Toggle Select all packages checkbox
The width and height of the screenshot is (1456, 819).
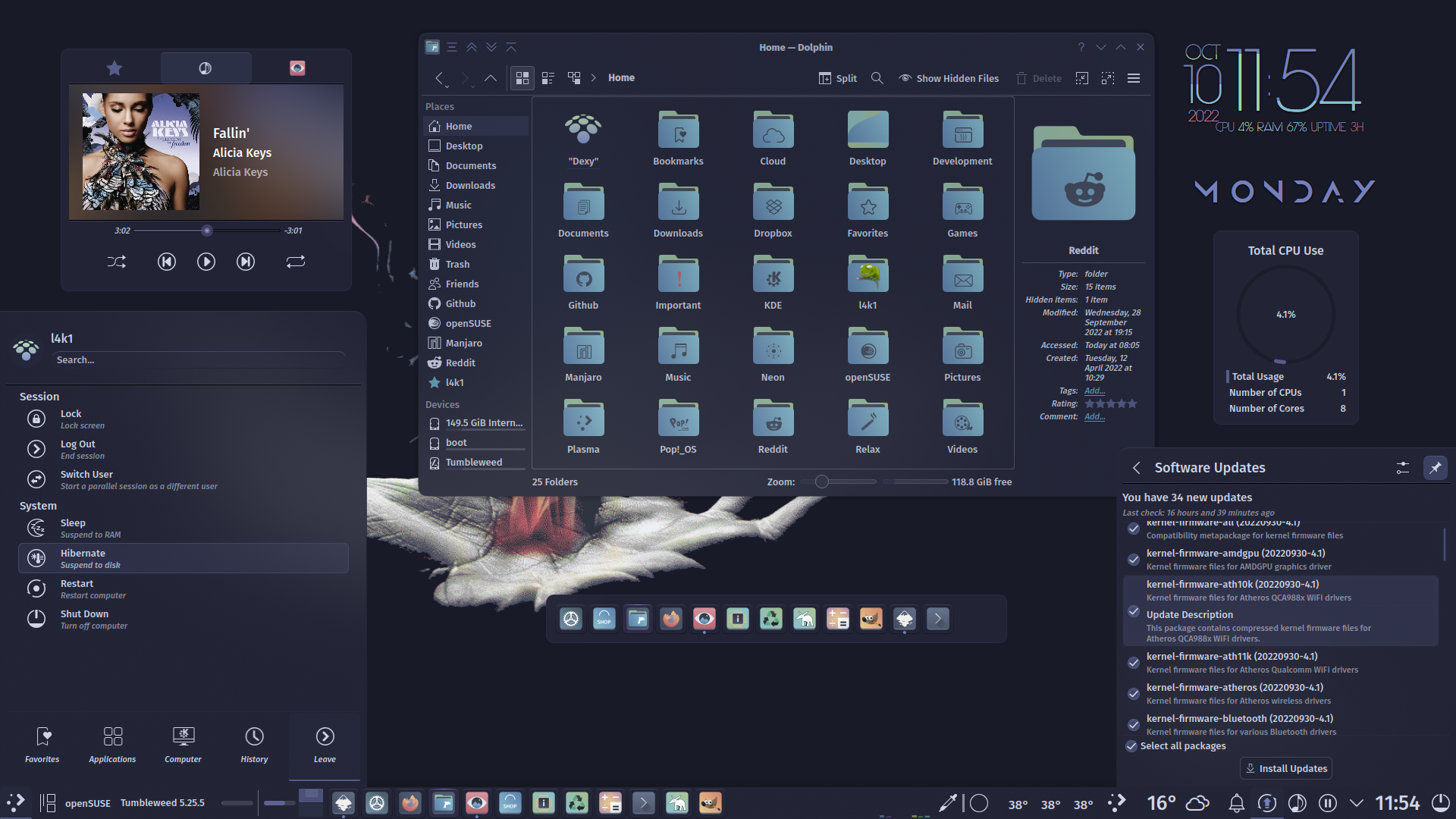(x=1131, y=746)
